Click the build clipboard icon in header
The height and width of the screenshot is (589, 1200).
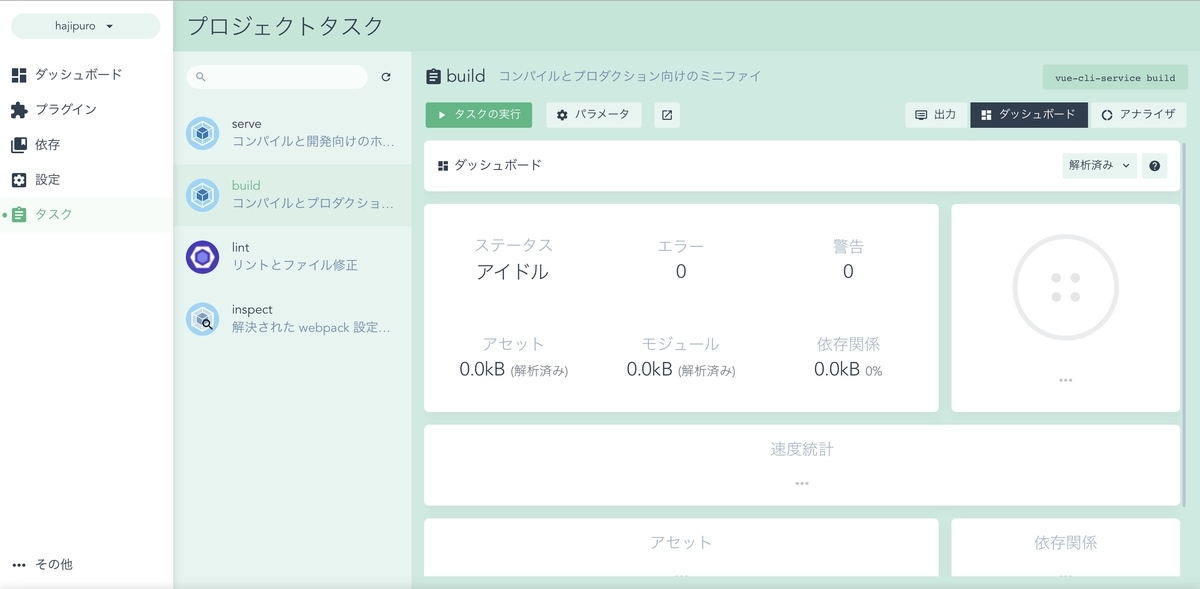(433, 77)
